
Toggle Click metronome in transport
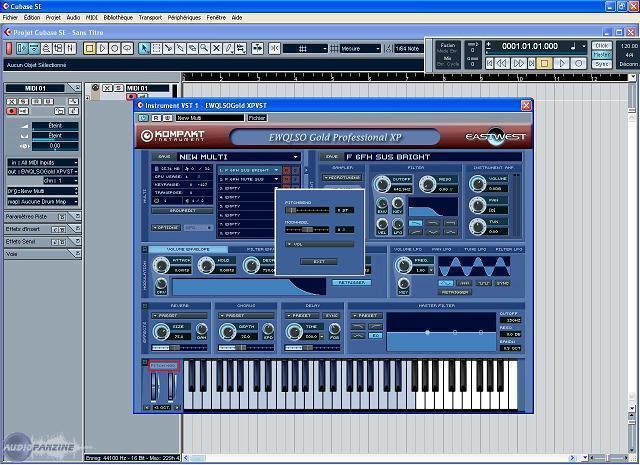pos(602,46)
